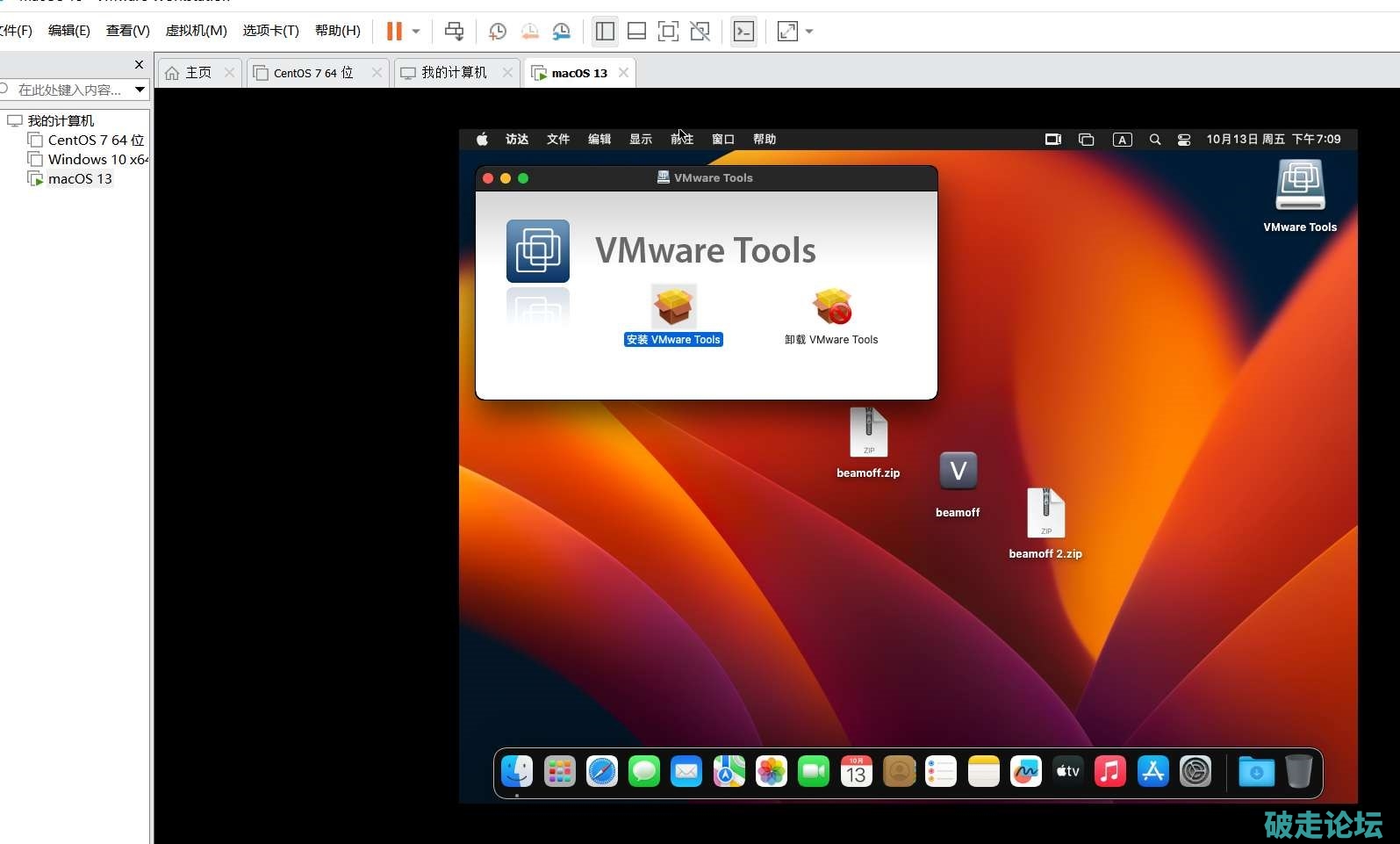Select the beamoff app icon on desktop
The width and height of the screenshot is (1400, 844).
pos(958,472)
